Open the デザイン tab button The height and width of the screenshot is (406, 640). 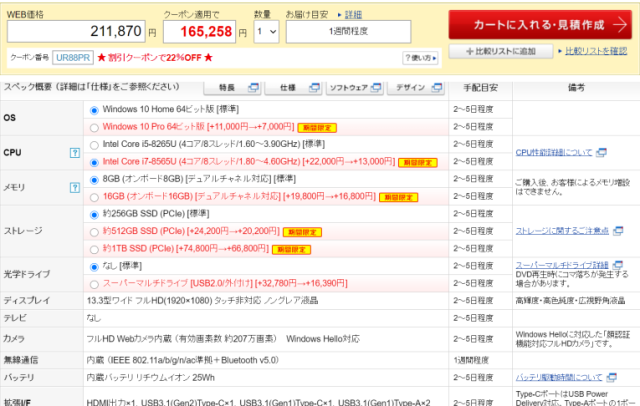pyautogui.click(x=416, y=87)
